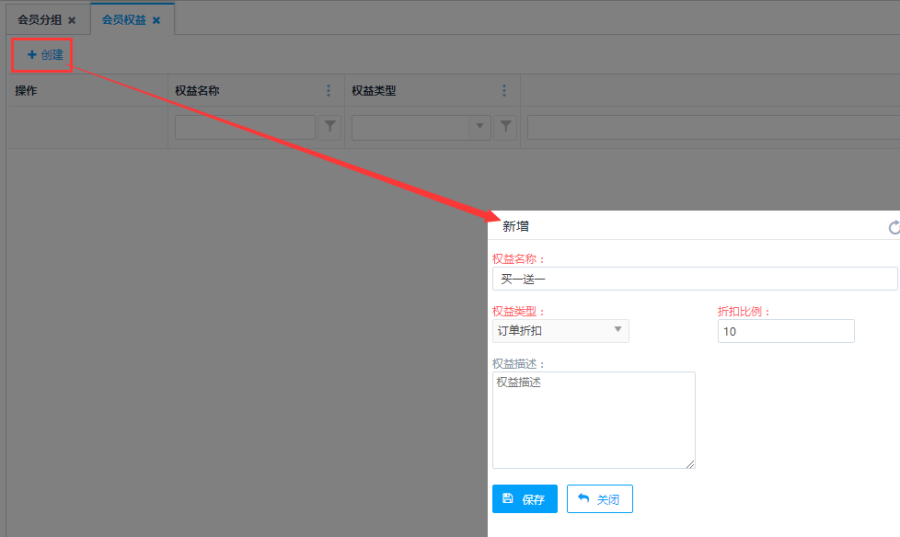Open the 订单折扣 type dropdown
The height and width of the screenshot is (537, 900).
click(x=560, y=330)
